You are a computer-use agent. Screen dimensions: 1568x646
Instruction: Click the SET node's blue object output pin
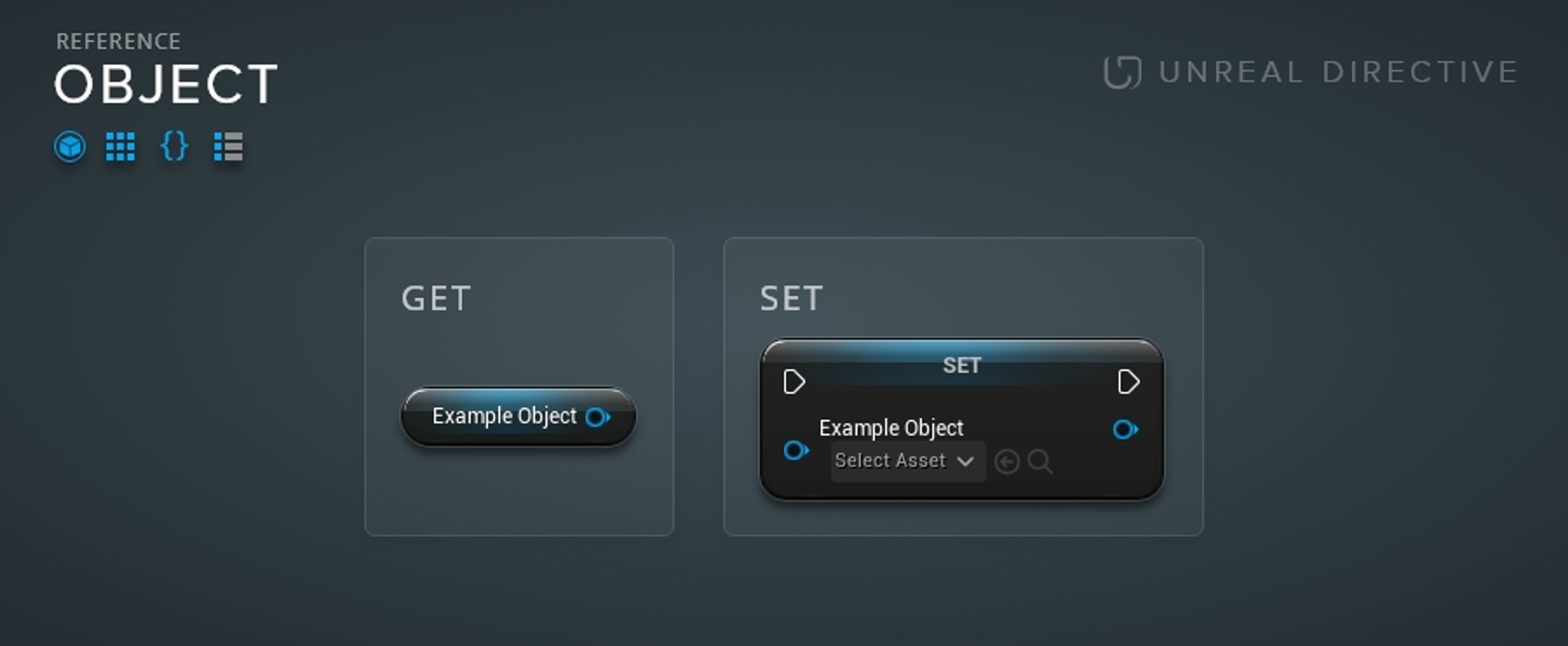(1125, 430)
